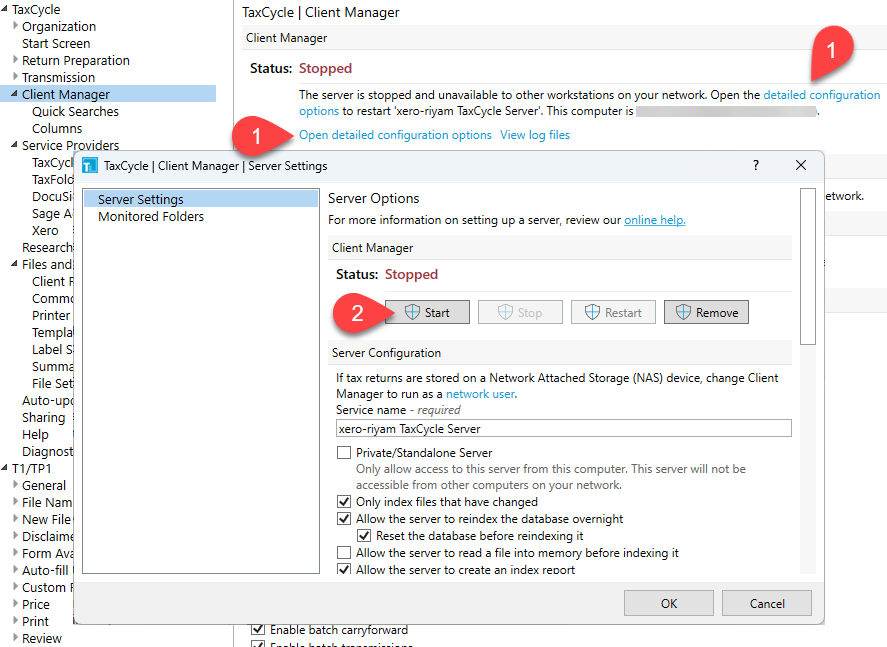Open the online help link
Screen dimensions: 887x647
click(x=655, y=220)
